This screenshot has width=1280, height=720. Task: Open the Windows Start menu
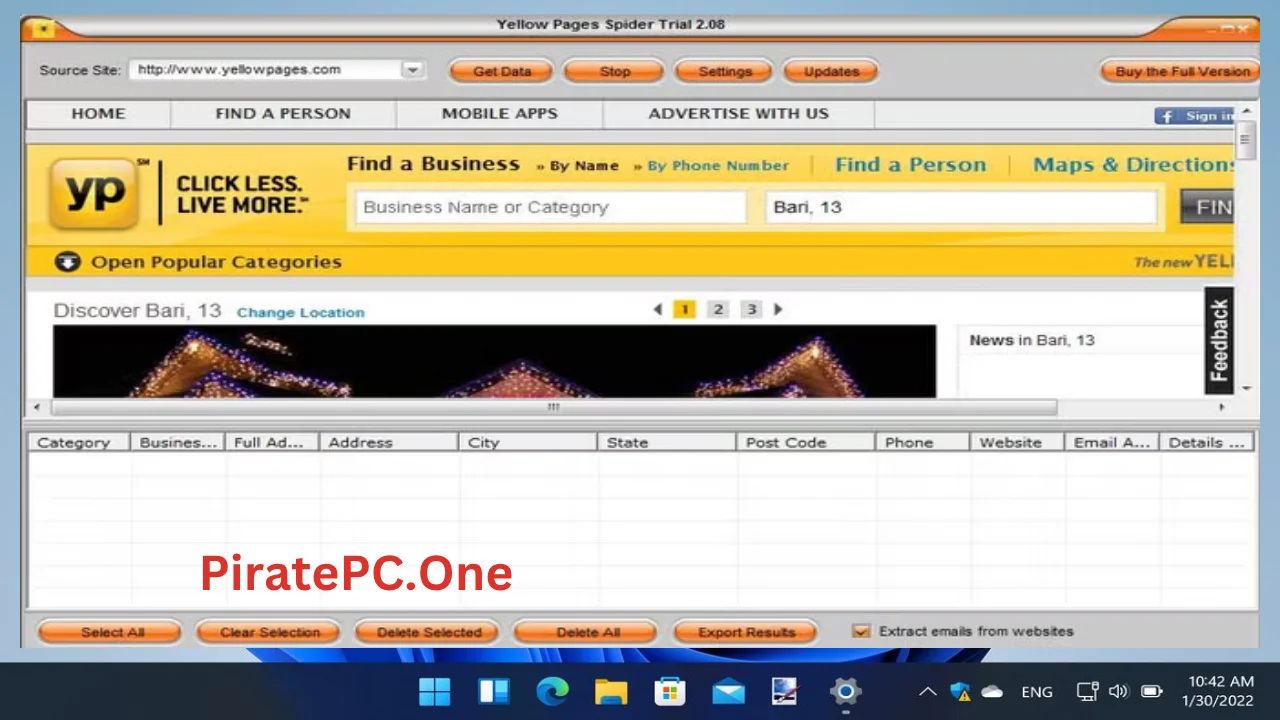point(435,691)
